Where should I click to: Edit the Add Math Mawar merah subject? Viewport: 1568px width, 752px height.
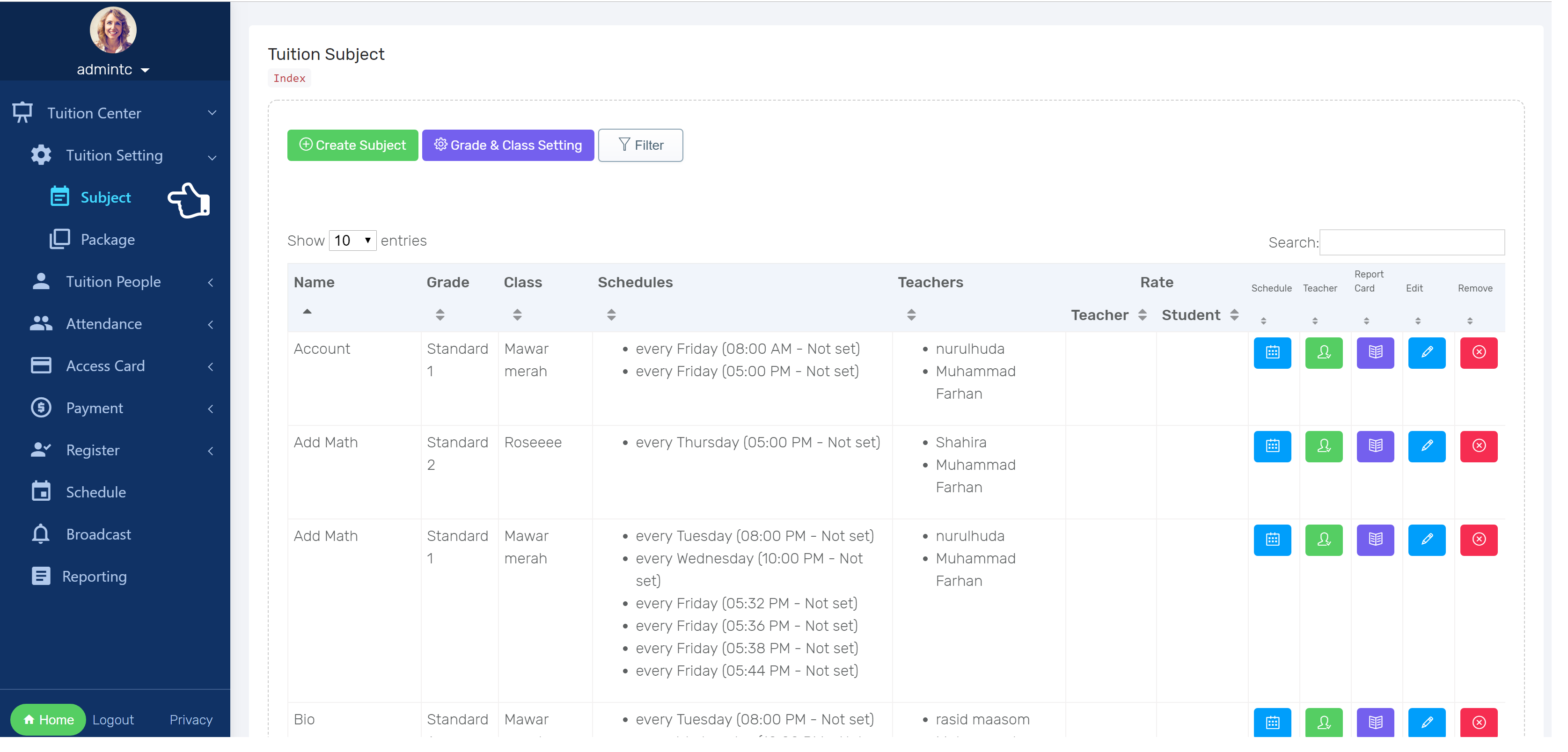1427,540
